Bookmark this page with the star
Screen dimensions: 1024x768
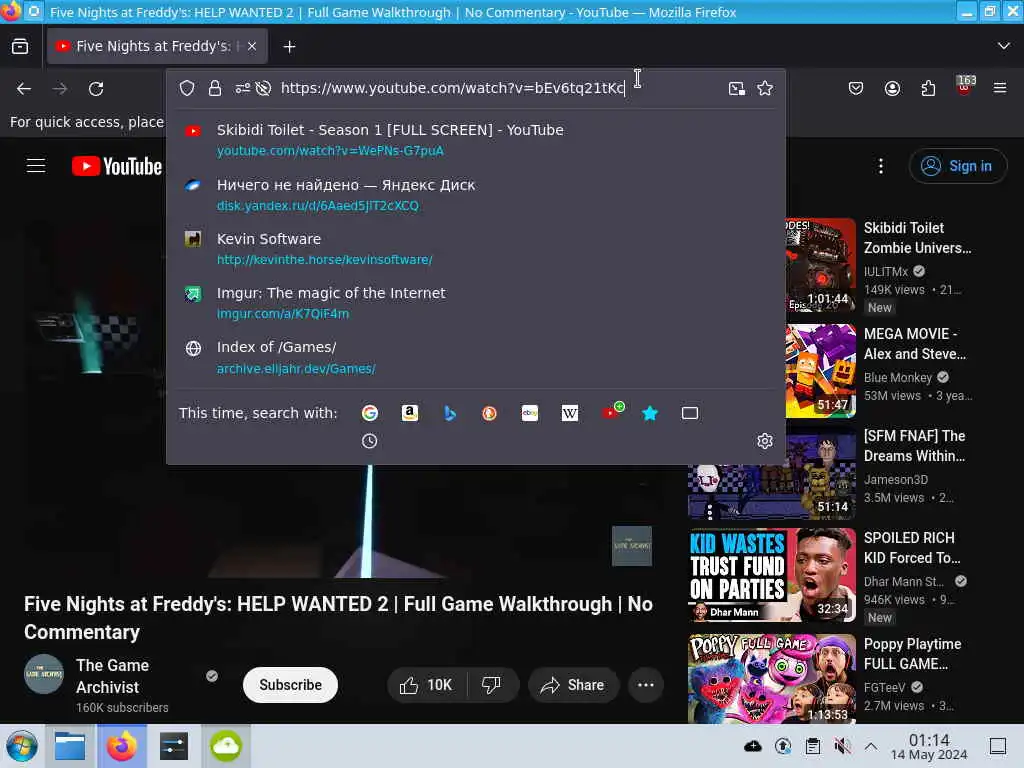point(765,88)
